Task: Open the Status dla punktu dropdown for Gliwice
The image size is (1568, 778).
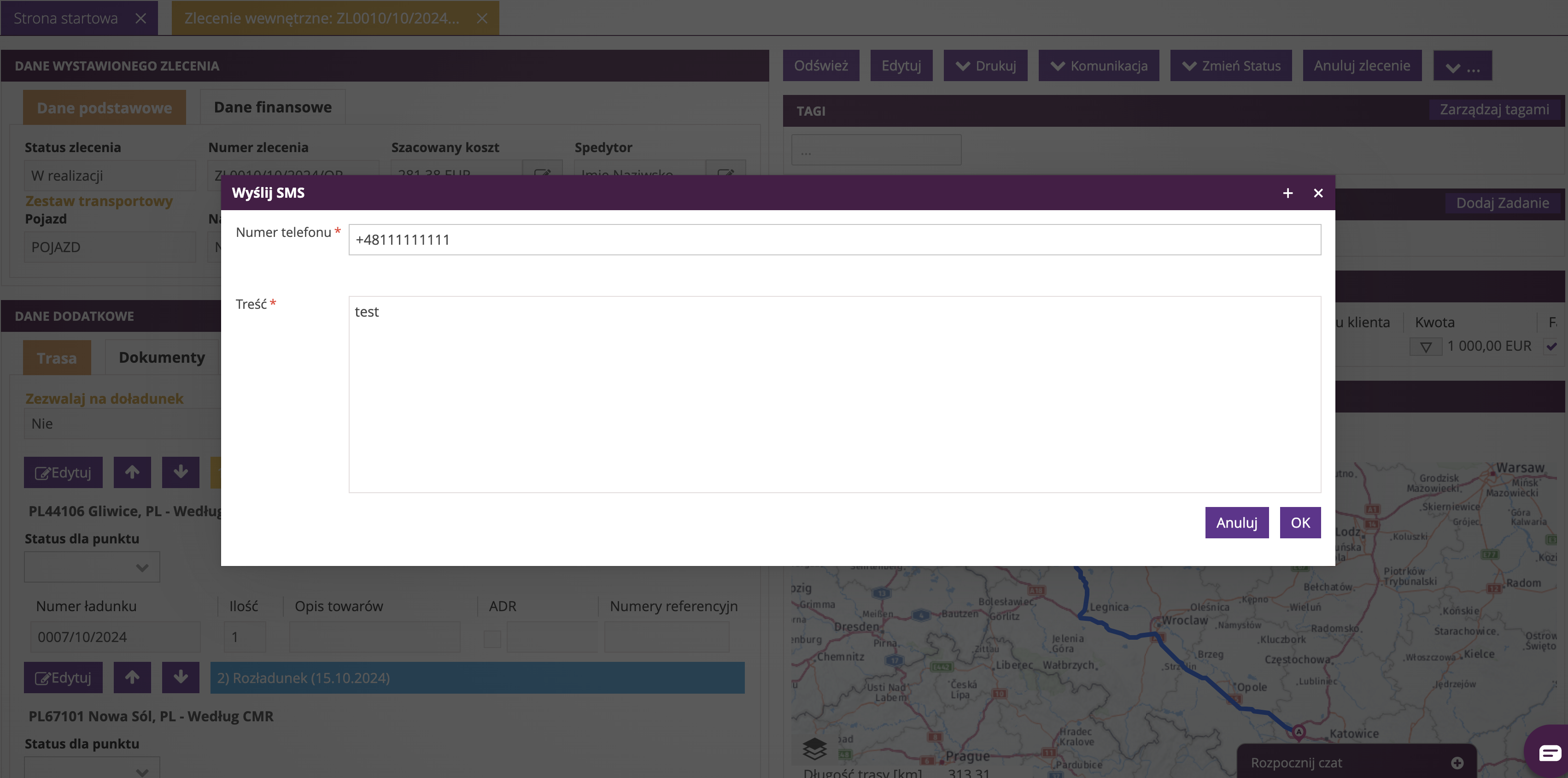Action: (x=92, y=567)
